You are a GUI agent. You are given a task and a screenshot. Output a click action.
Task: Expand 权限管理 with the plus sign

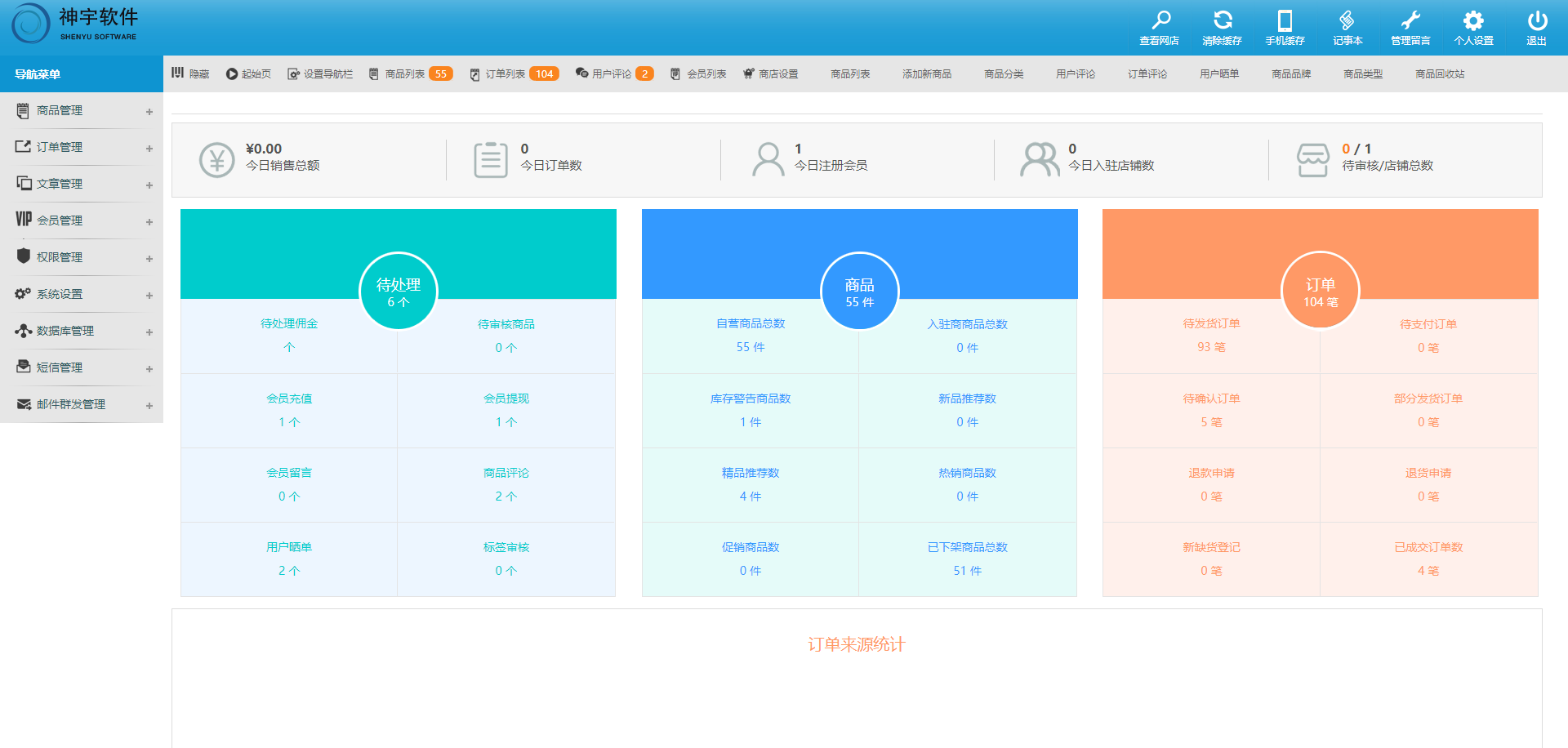coord(149,259)
